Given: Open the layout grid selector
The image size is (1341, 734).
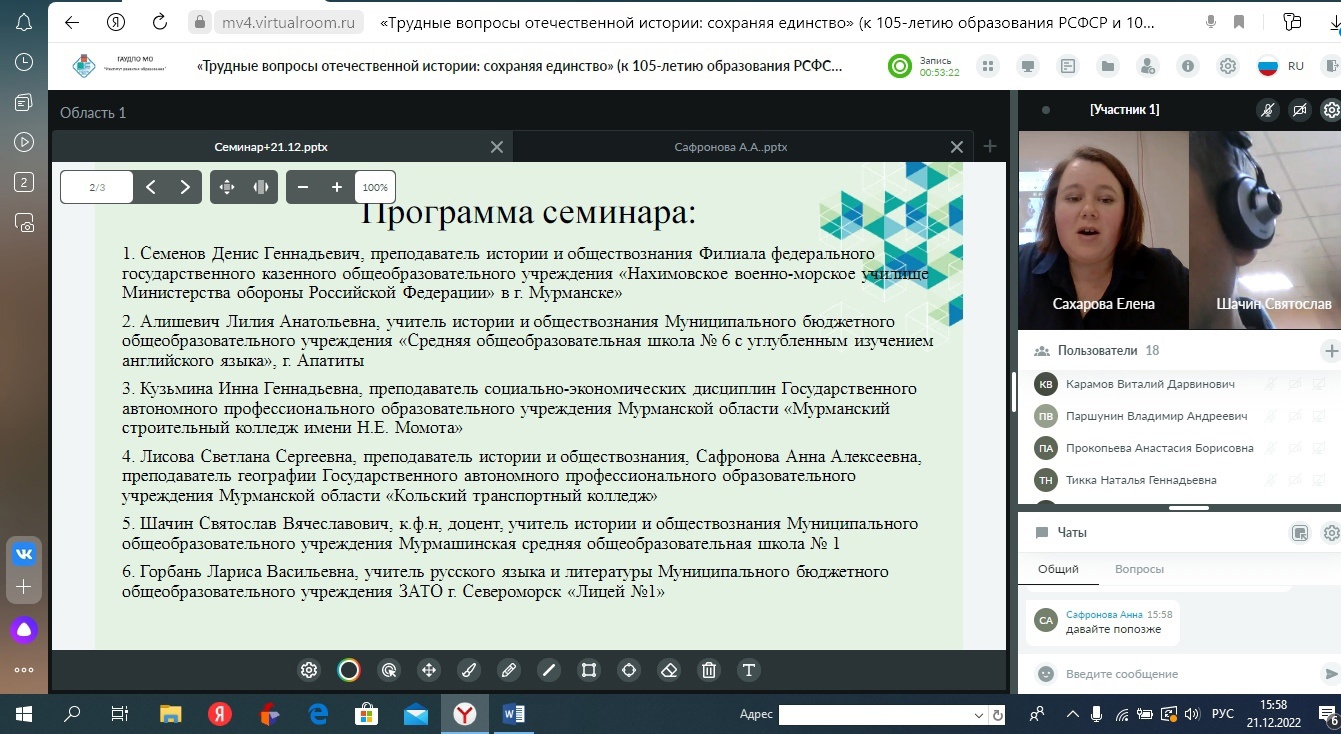Looking at the screenshot, I should [987, 66].
